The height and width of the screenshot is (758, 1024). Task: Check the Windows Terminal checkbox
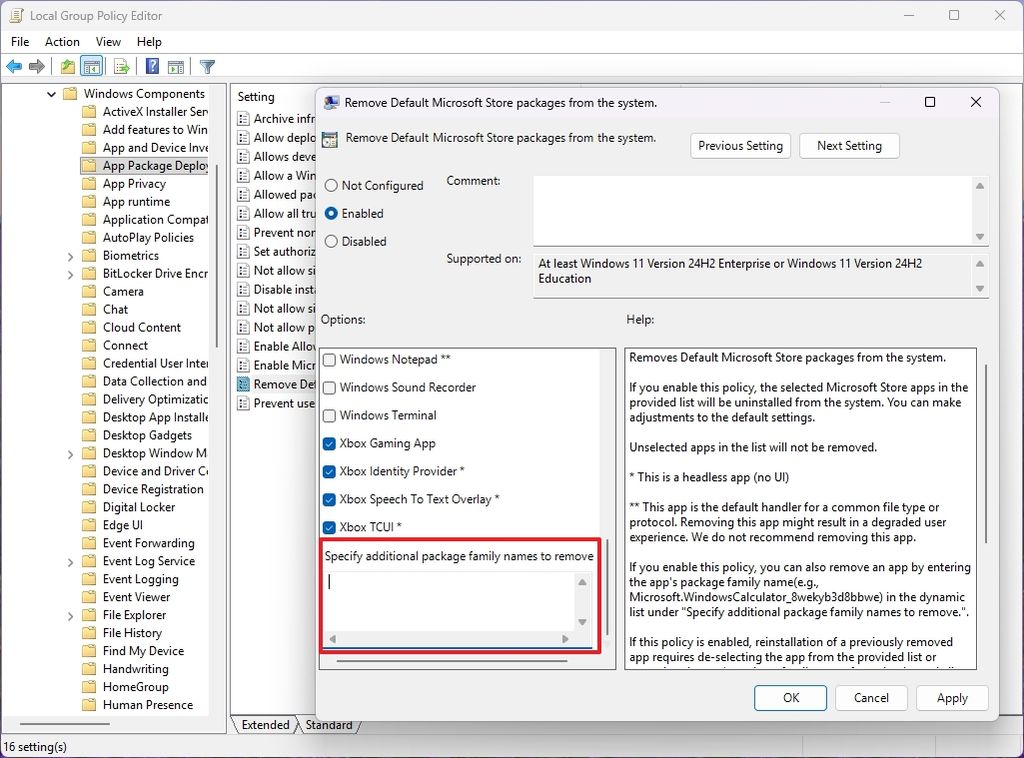point(330,416)
